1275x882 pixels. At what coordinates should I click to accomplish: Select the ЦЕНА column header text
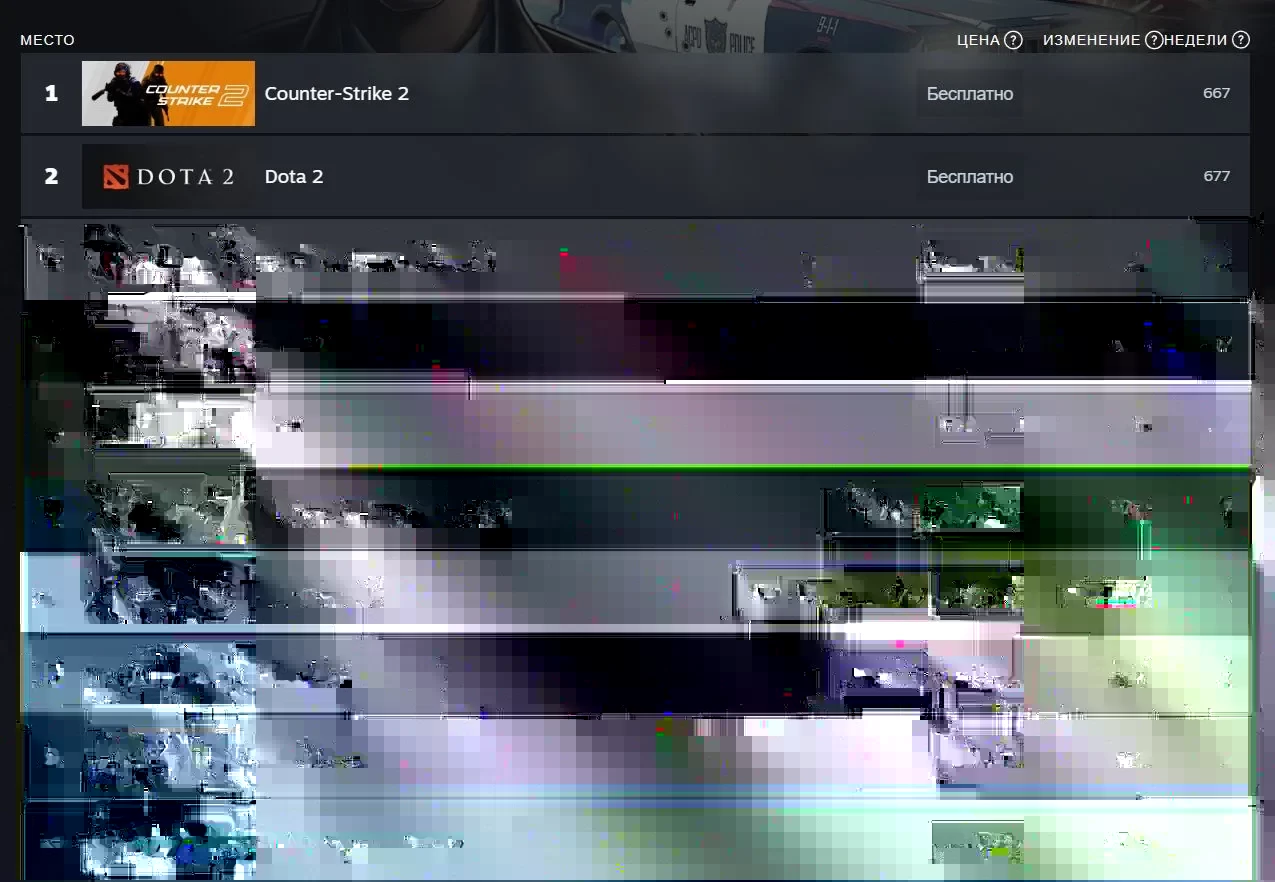pos(977,40)
